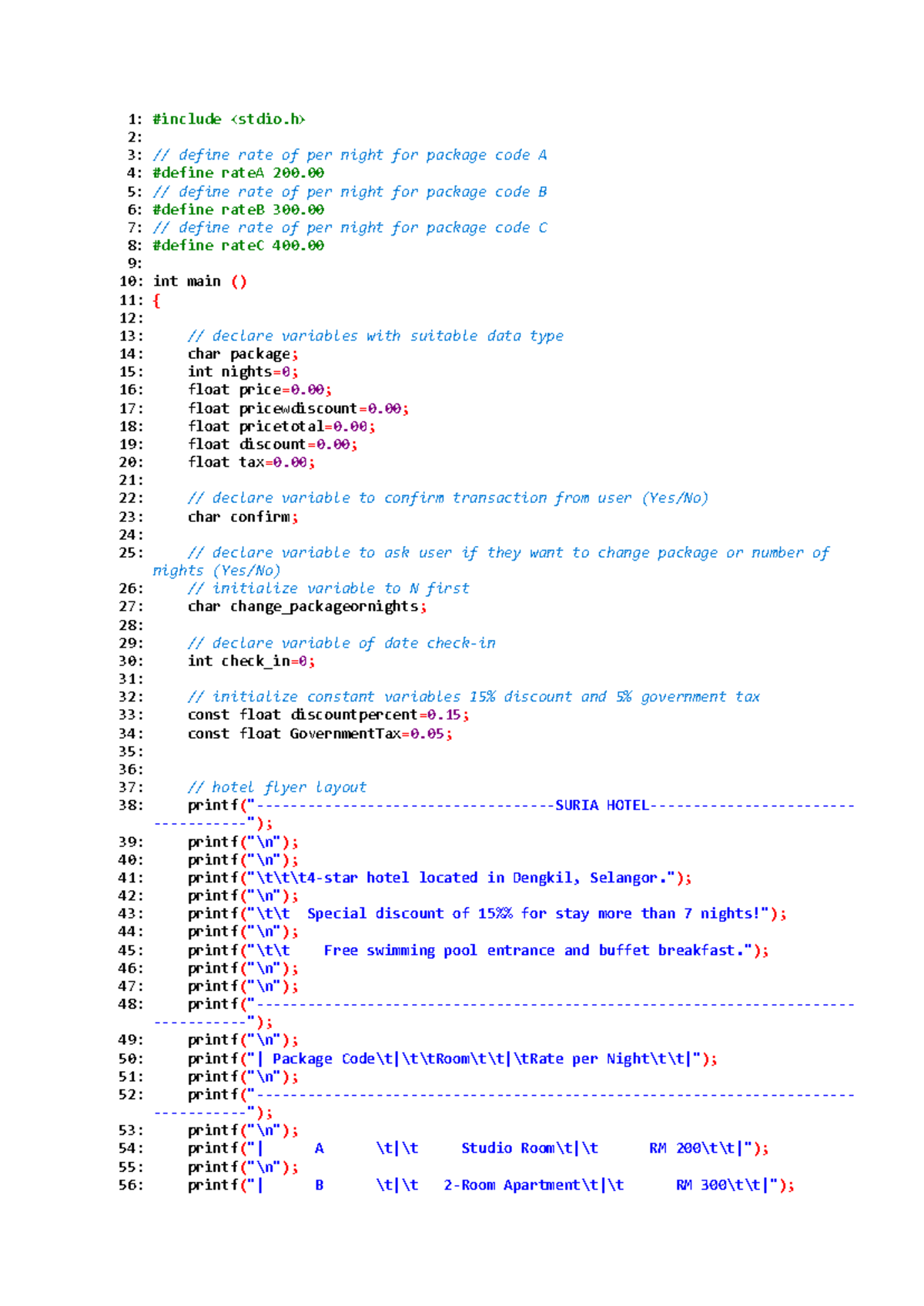Click the #include <stdio.h> line
The width and height of the screenshot is (924, 1306).
tap(229, 119)
